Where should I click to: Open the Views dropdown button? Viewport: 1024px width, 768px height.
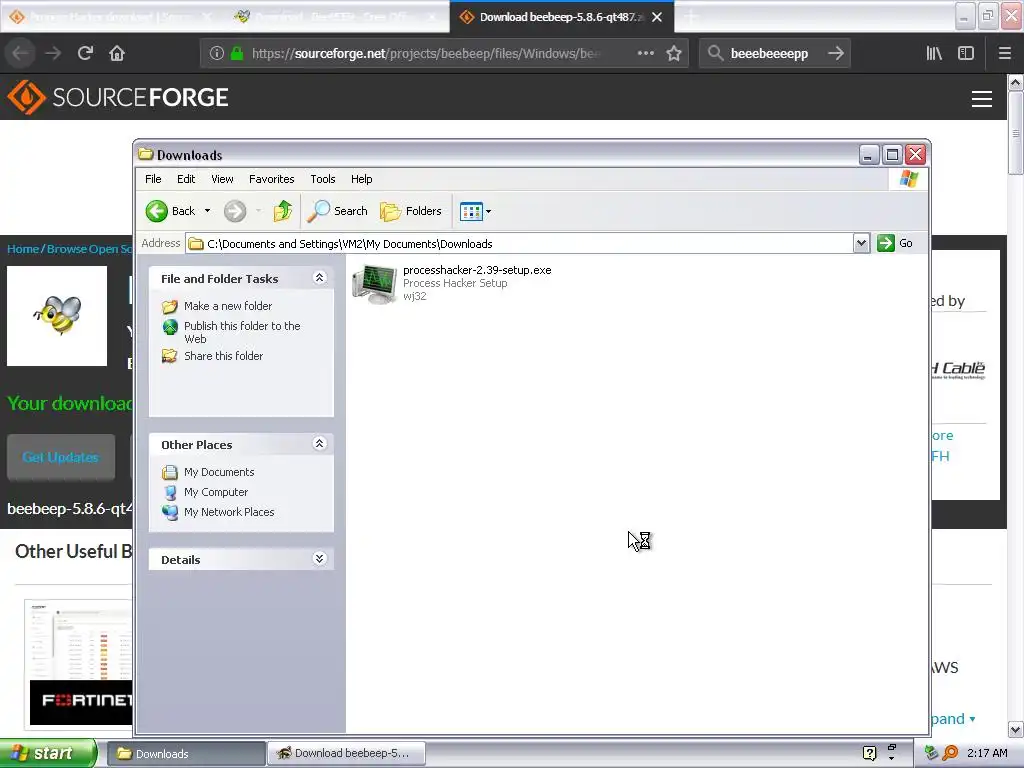[x=475, y=211]
